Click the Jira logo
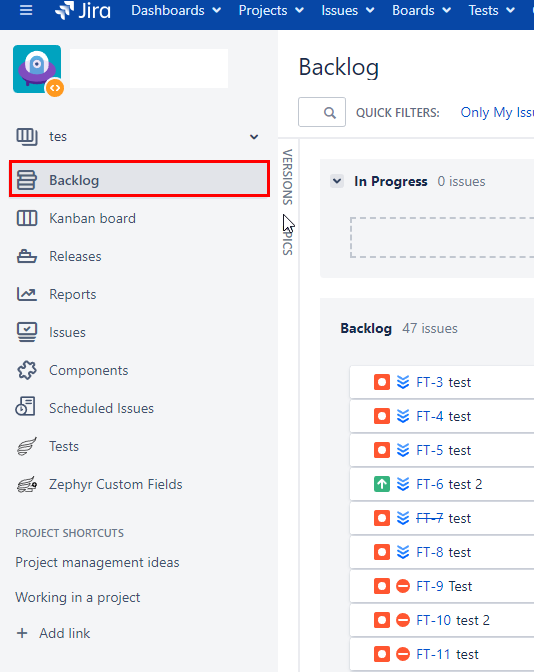Image resolution: width=534 pixels, height=672 pixels. point(83,10)
